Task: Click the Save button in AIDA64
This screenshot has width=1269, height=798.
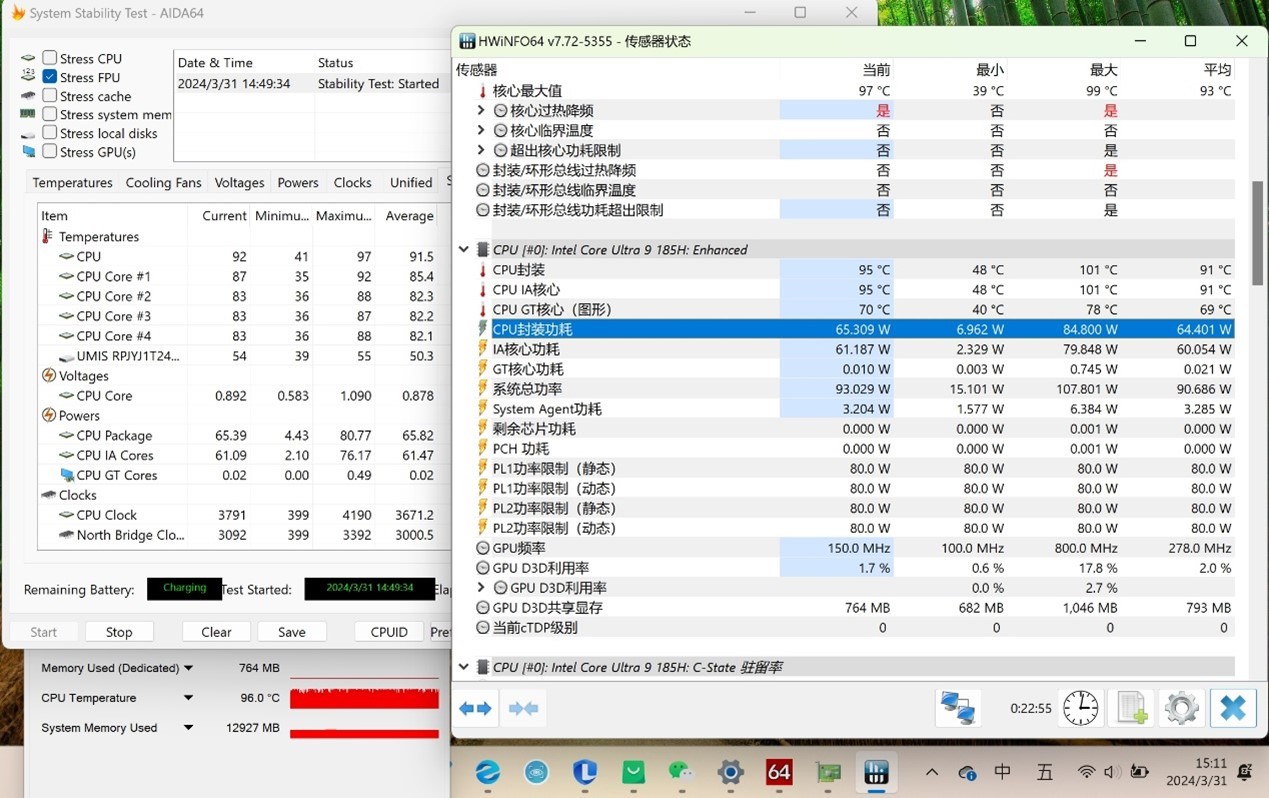Action: point(292,632)
